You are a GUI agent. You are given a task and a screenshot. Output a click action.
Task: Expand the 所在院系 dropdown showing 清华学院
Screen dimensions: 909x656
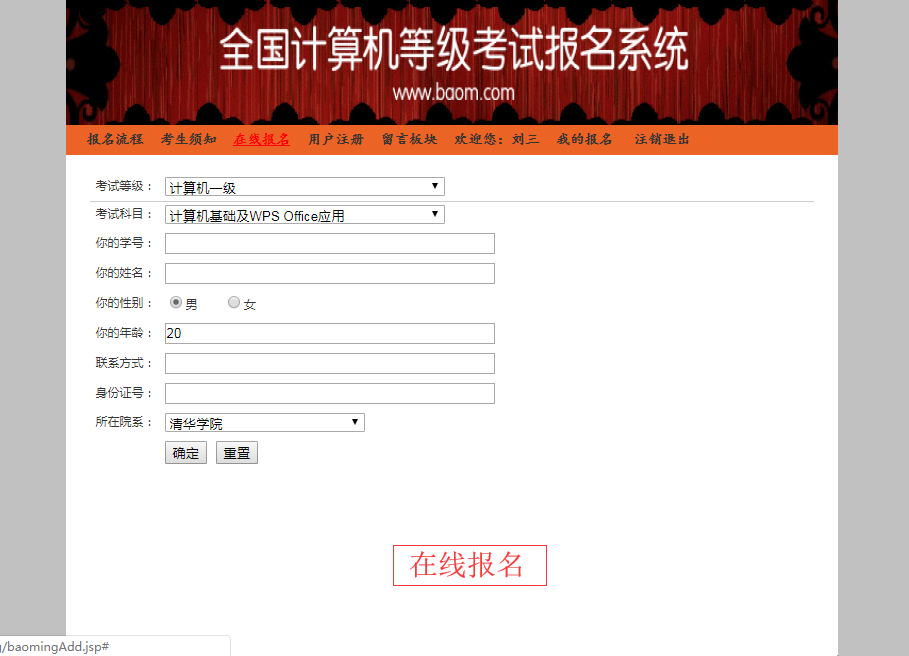(x=265, y=422)
